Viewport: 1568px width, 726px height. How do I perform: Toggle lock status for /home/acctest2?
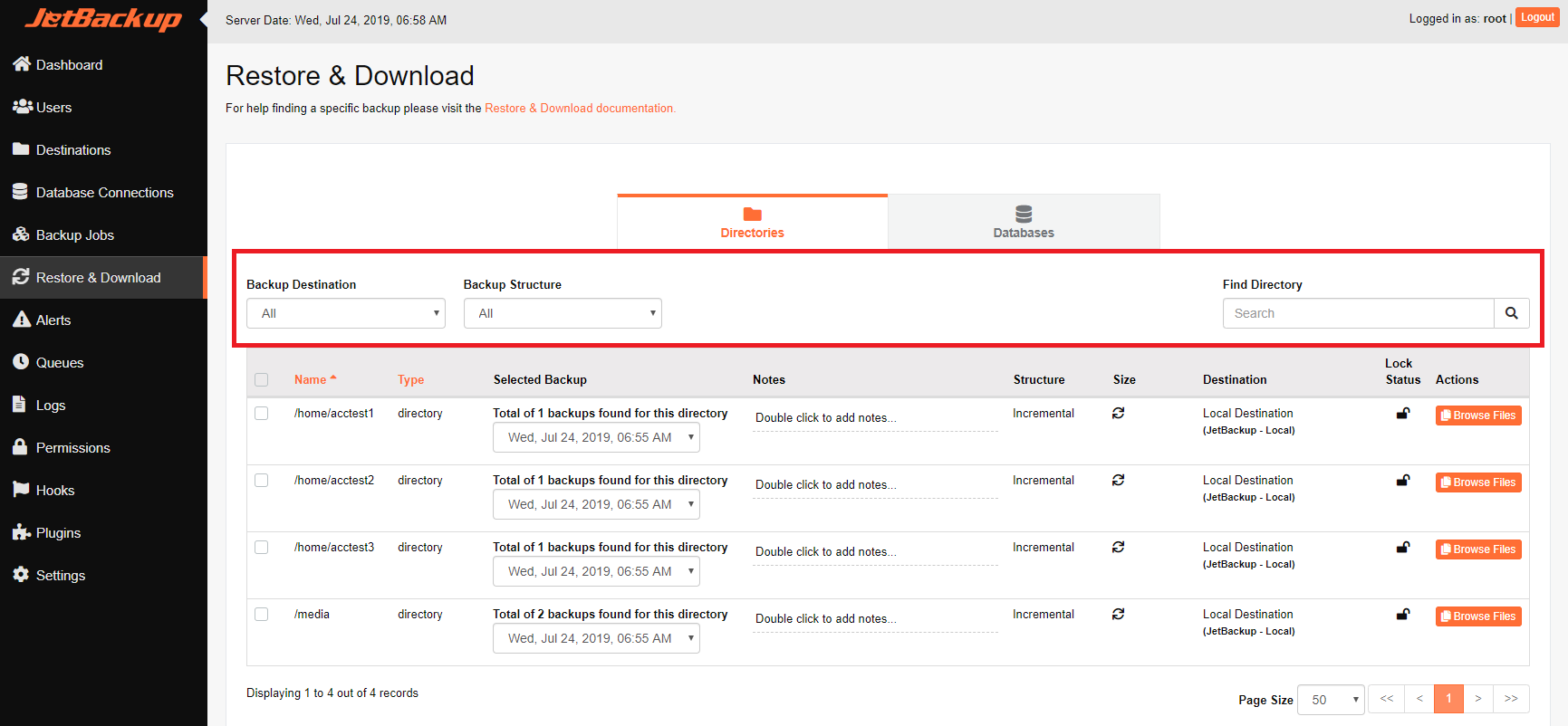point(1403,481)
